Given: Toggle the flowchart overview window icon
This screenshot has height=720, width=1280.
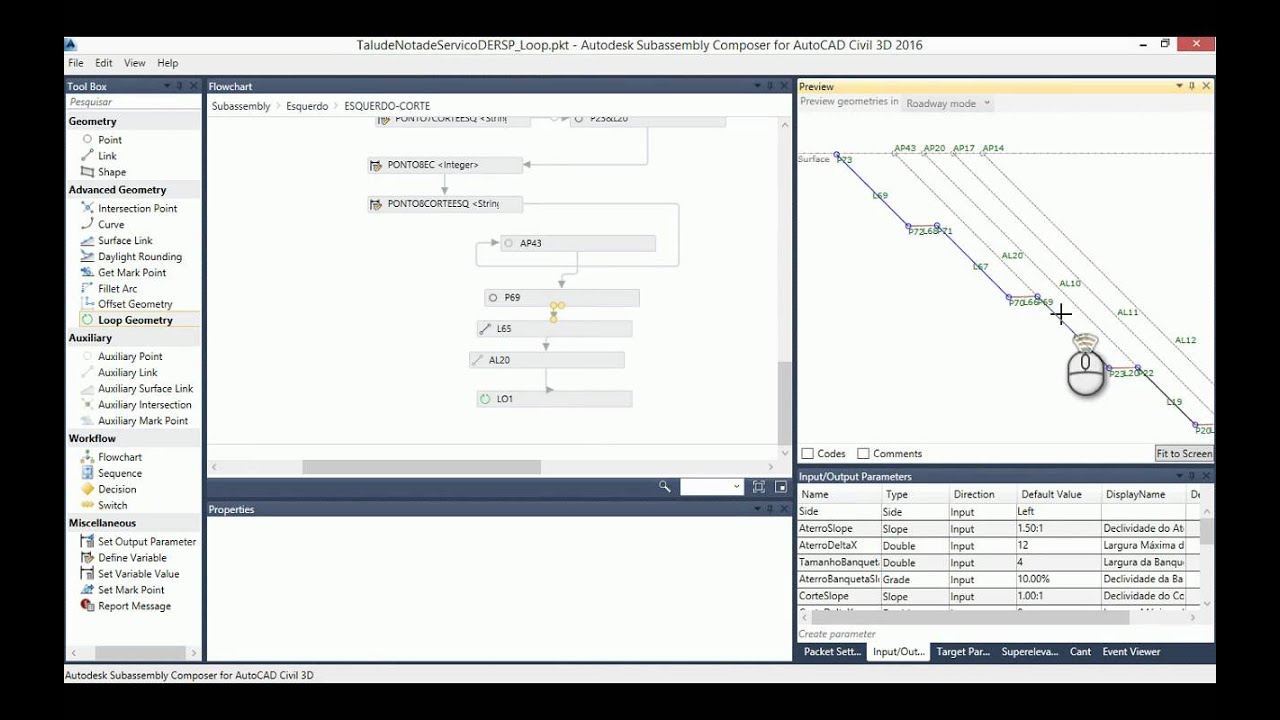Looking at the screenshot, I should tap(781, 487).
